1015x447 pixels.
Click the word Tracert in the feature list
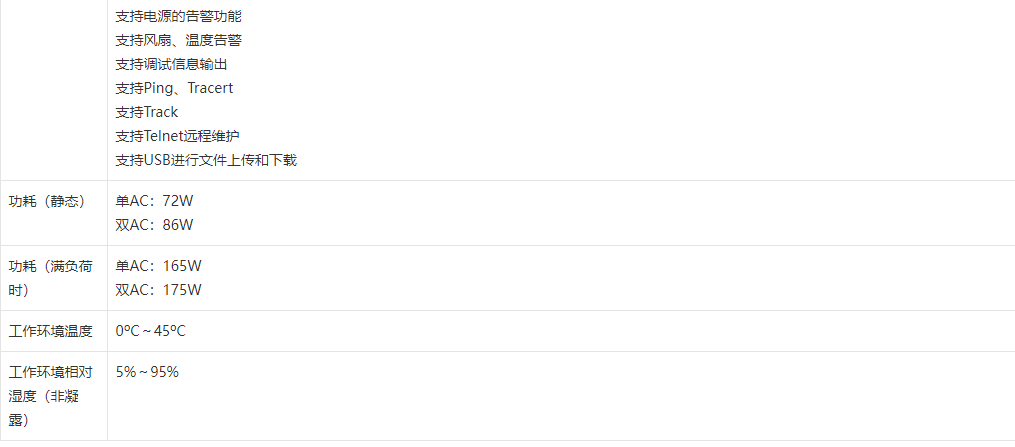210,88
